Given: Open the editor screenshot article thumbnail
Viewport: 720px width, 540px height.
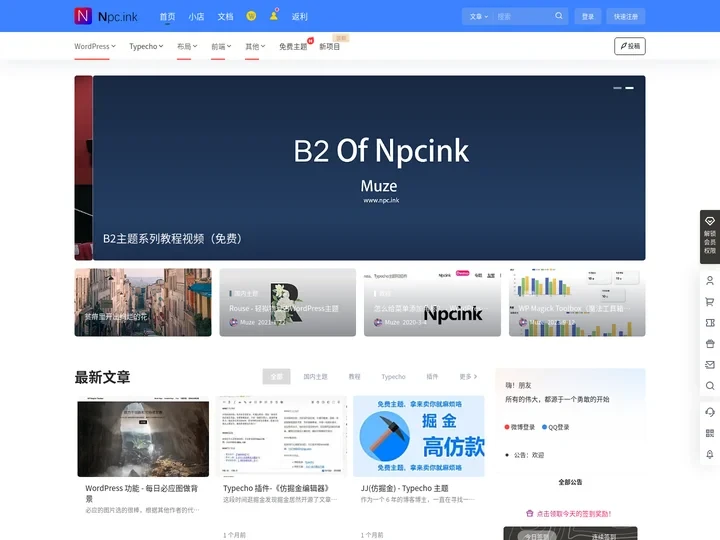Looking at the screenshot, I should pos(281,437).
